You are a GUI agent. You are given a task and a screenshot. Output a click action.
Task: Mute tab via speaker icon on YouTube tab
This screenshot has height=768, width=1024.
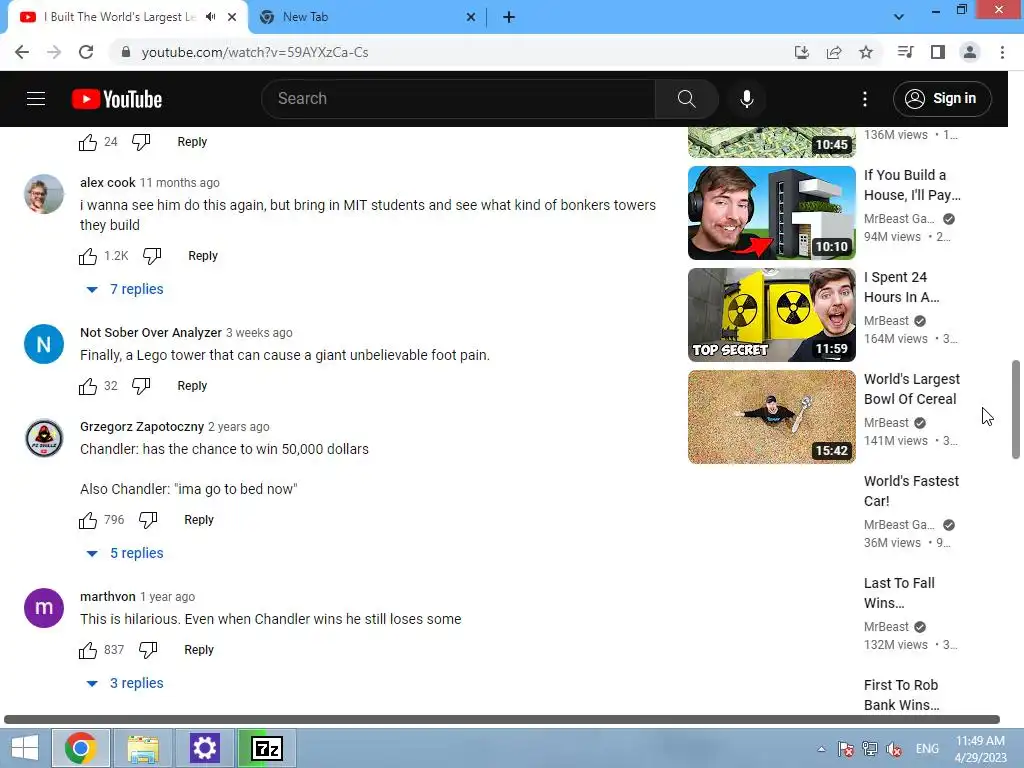[210, 17]
